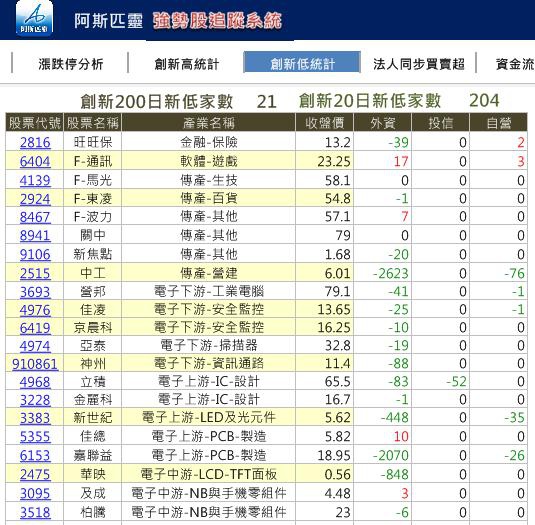This screenshot has height=525, width=535.
Task: Open stock code 4968 link
Action: point(35,382)
